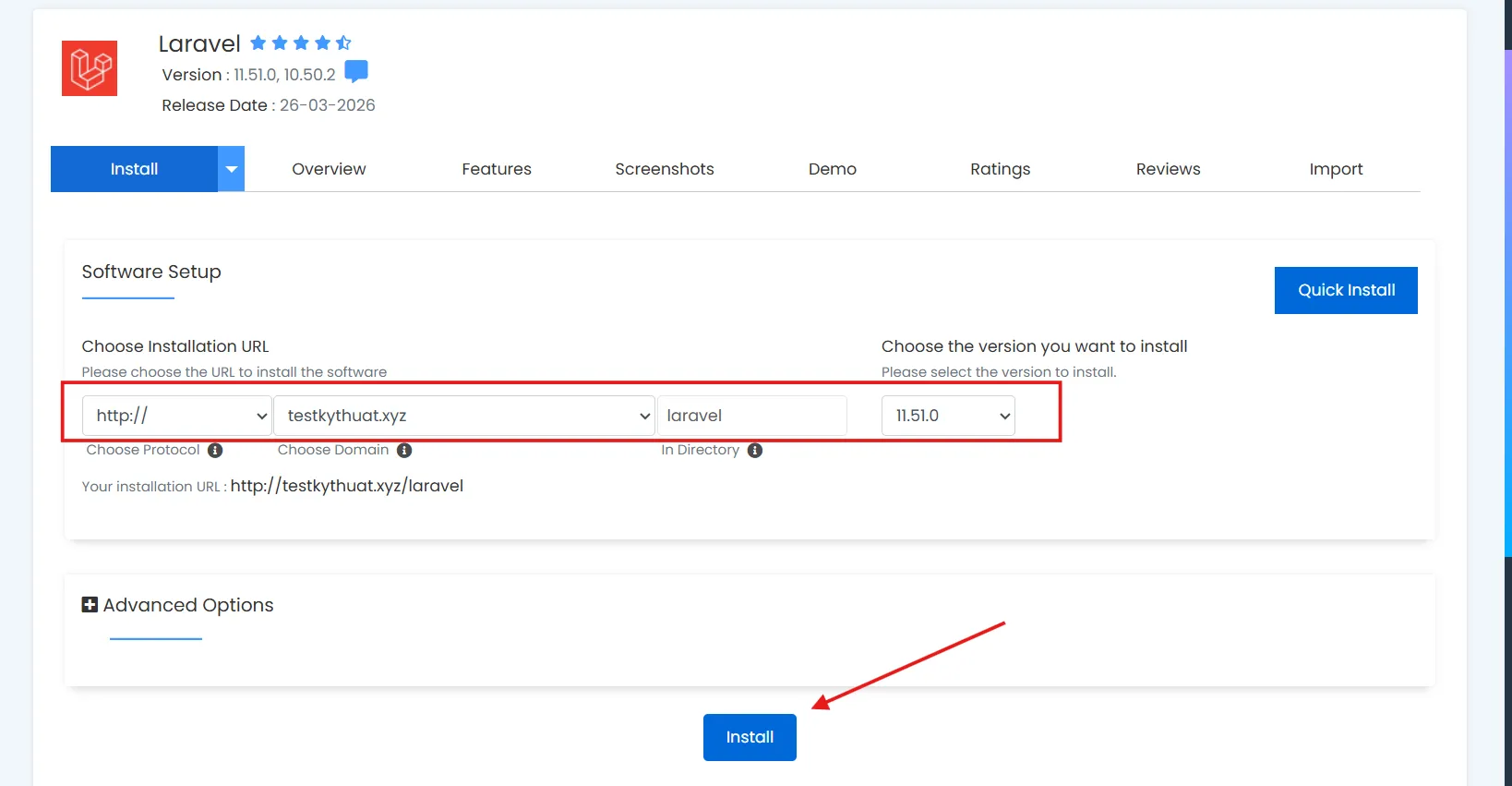Open the Ratings tab
Viewport: 1512px width, 786px height.
[x=1001, y=169]
